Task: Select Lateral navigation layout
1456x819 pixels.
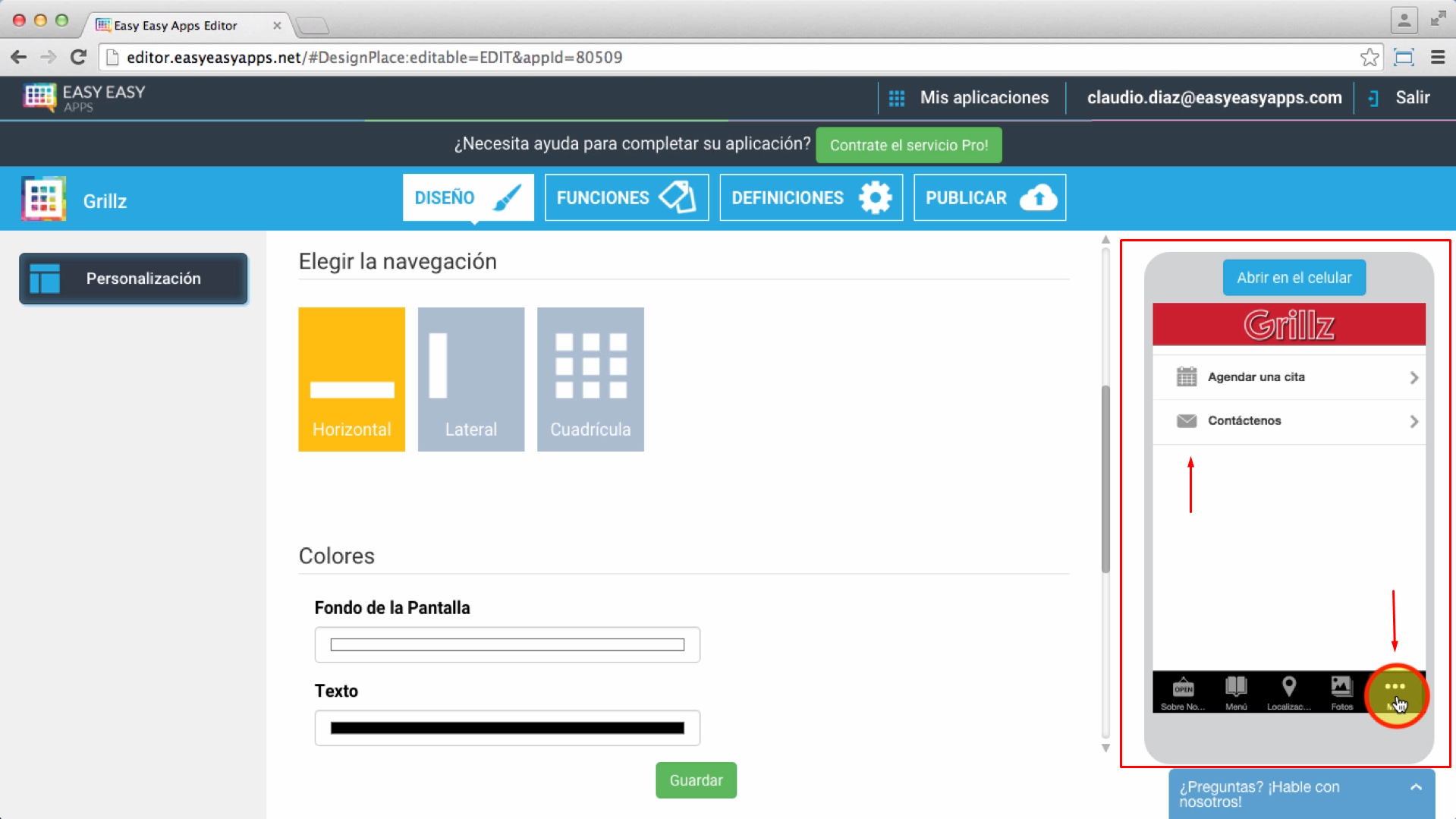Action: pos(470,379)
